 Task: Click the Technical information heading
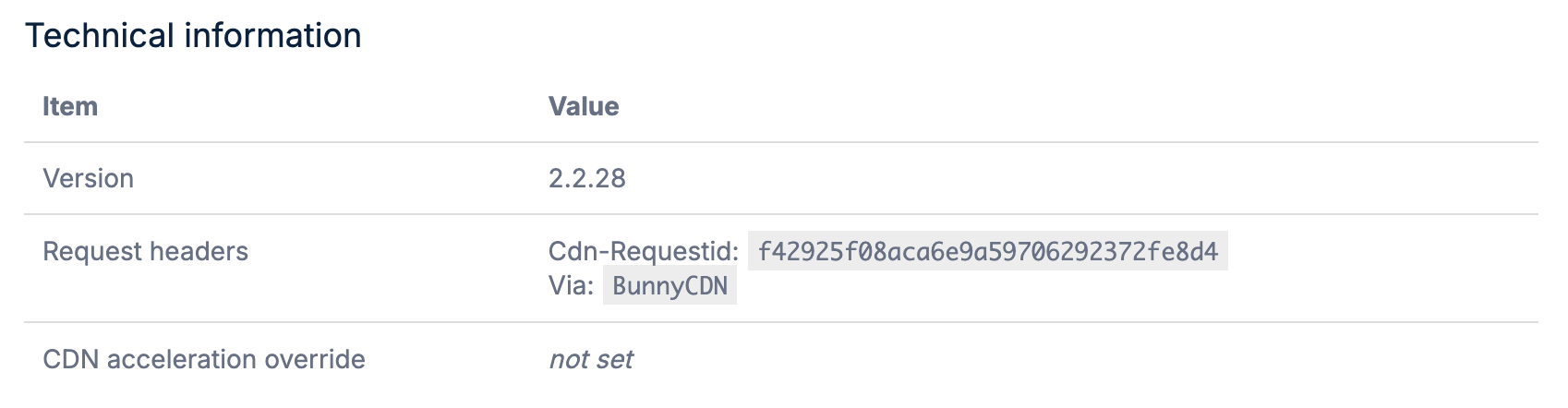(193, 36)
